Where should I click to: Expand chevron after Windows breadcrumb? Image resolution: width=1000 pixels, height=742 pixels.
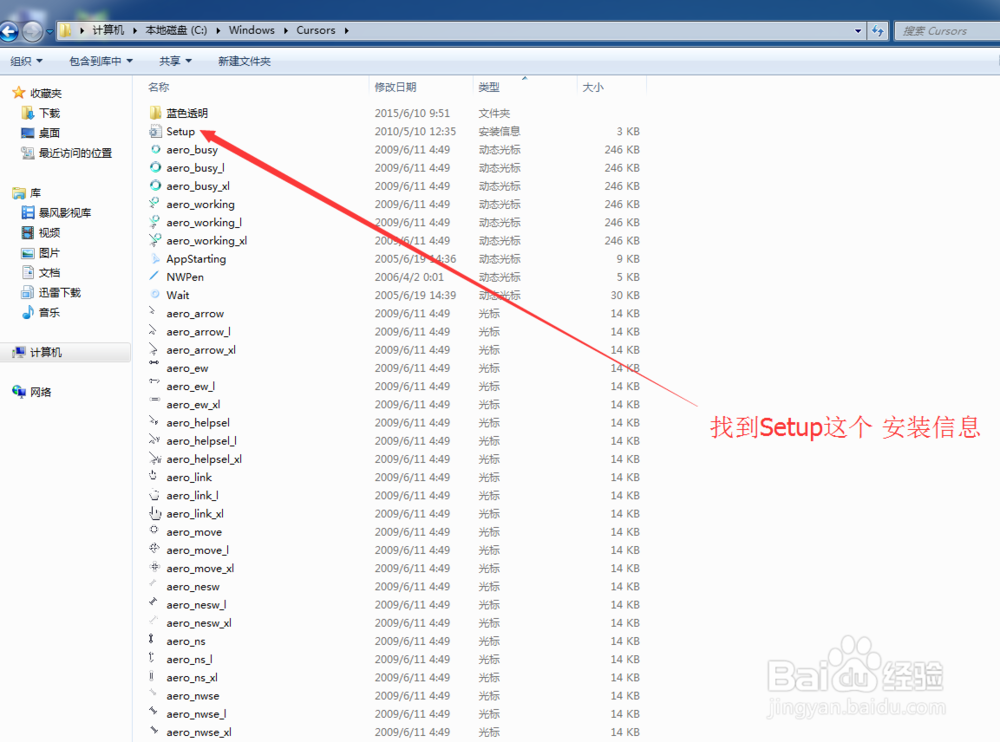[x=286, y=30]
